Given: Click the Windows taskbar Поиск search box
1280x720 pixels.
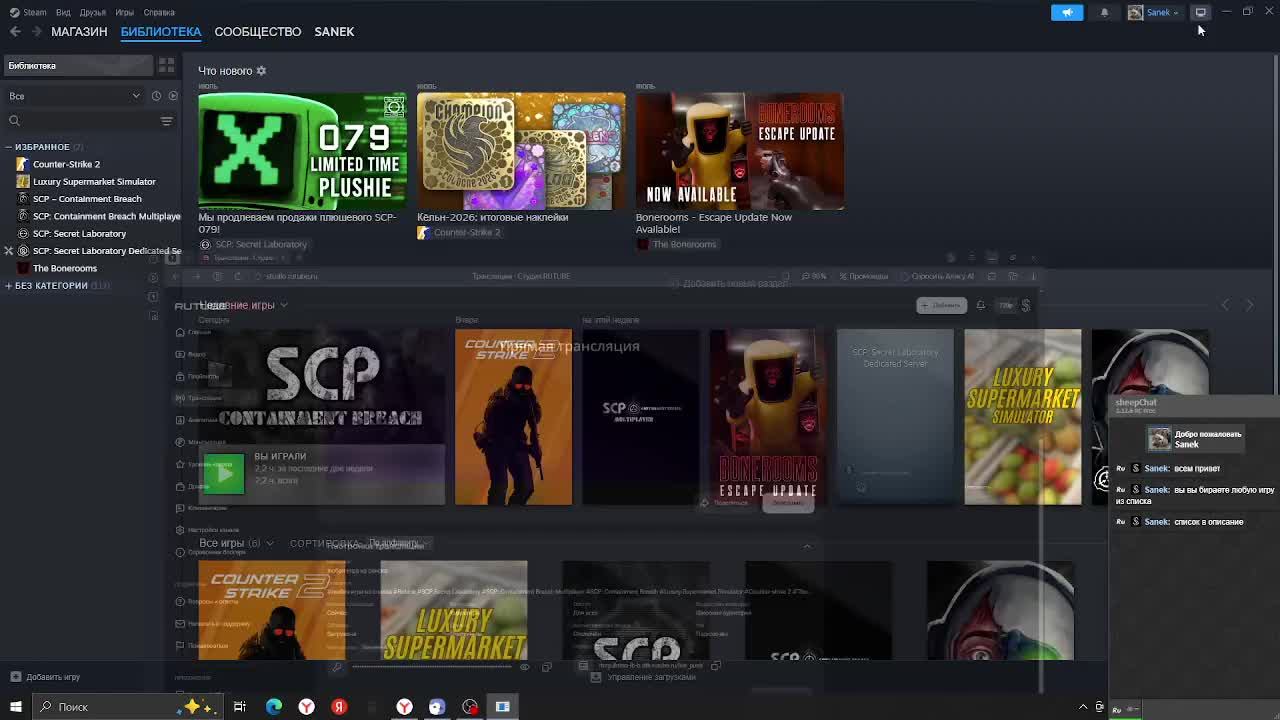Looking at the screenshot, I should pyautogui.click(x=128, y=707).
